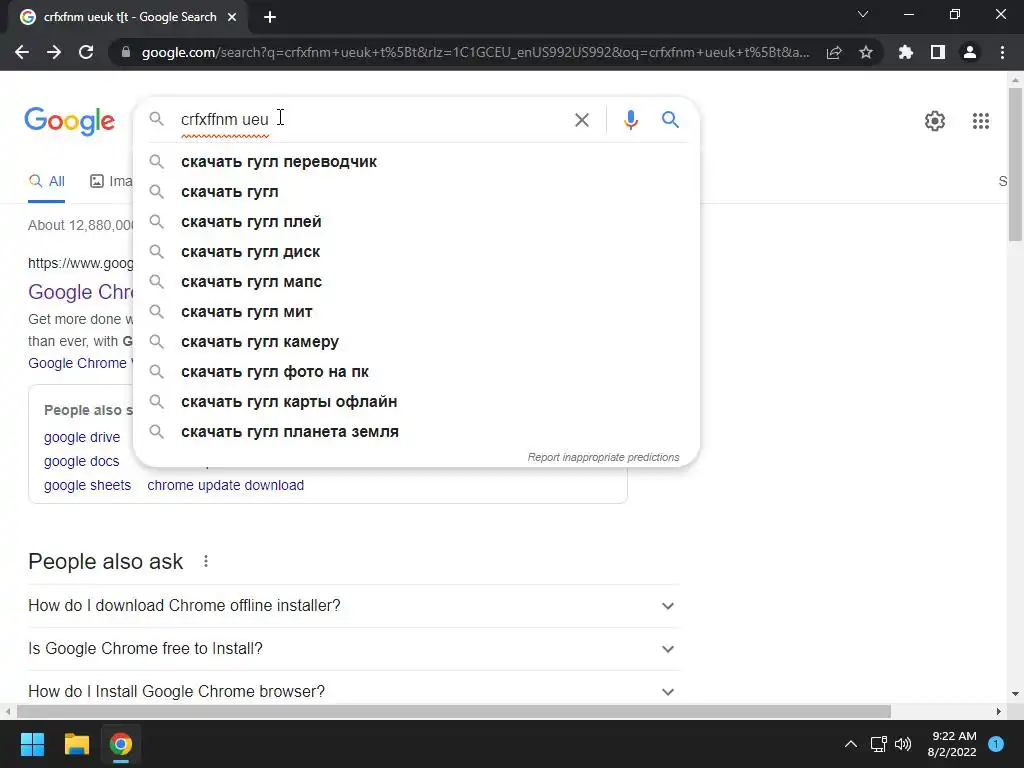Open chrome update download link
Screen dimensions: 1024x768
coord(225,485)
